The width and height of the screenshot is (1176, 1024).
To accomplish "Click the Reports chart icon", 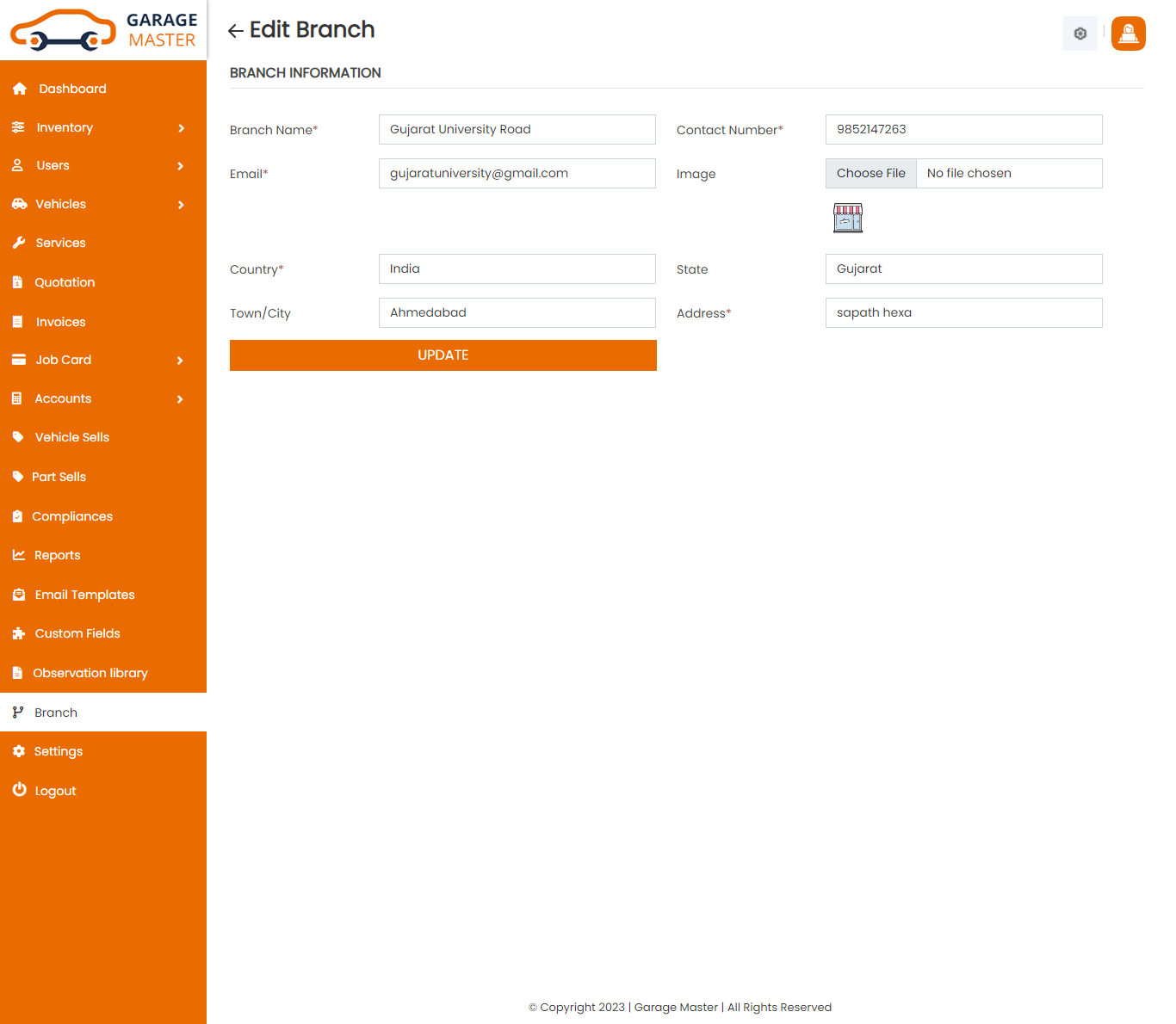I will [x=19, y=555].
